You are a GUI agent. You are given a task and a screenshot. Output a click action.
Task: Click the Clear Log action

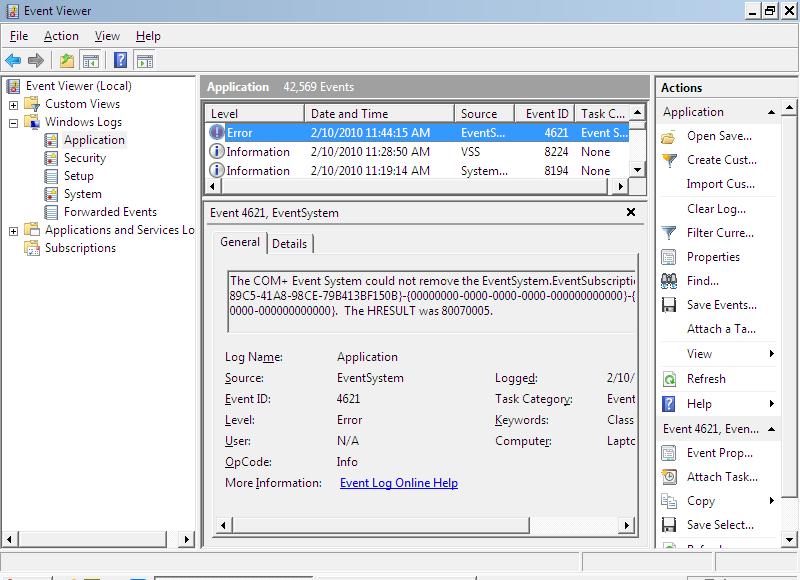click(x=716, y=209)
